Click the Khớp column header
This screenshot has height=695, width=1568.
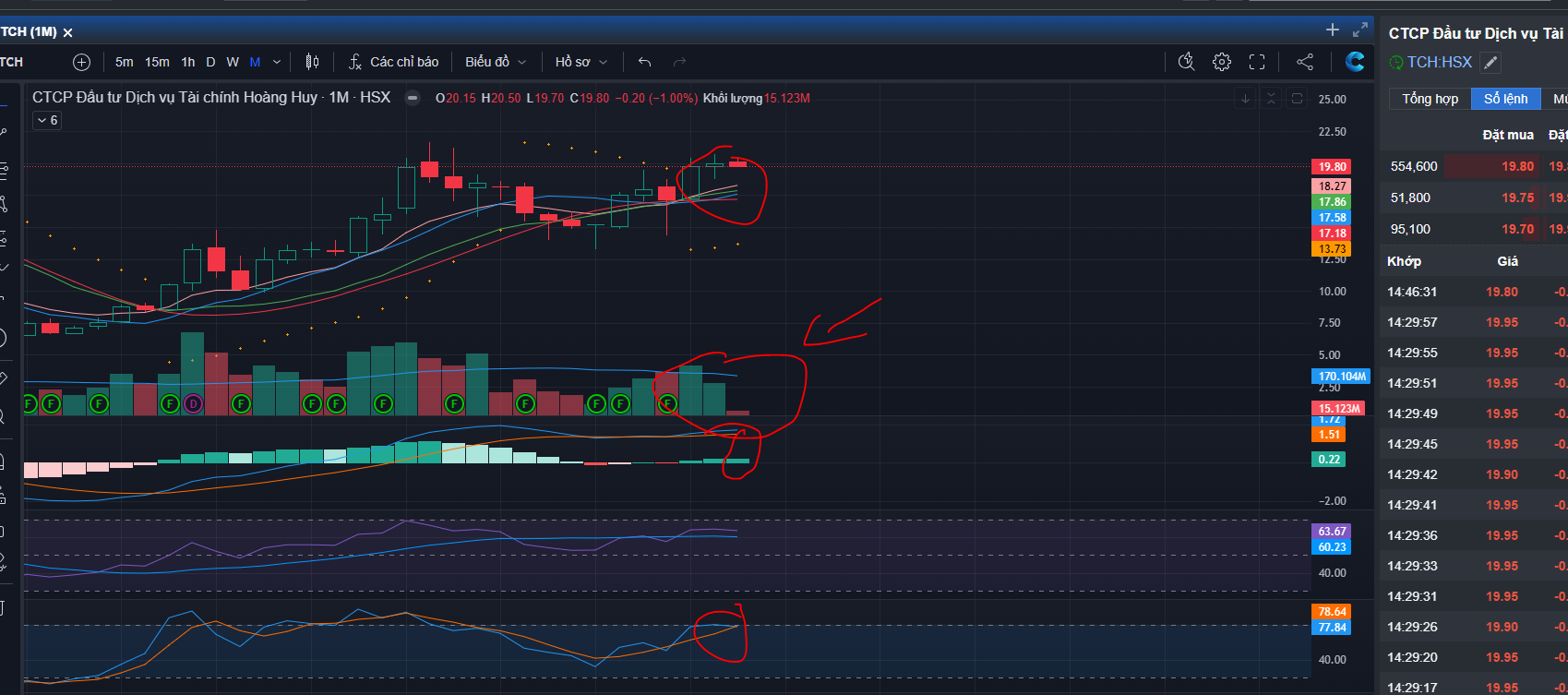click(x=1404, y=261)
